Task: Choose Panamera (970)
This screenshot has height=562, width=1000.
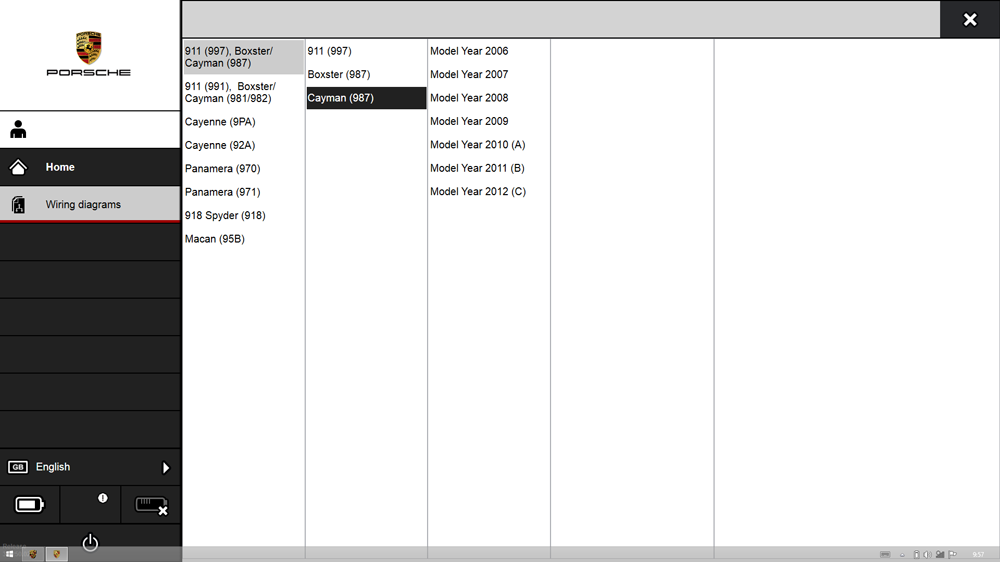Action: [x=244, y=168]
